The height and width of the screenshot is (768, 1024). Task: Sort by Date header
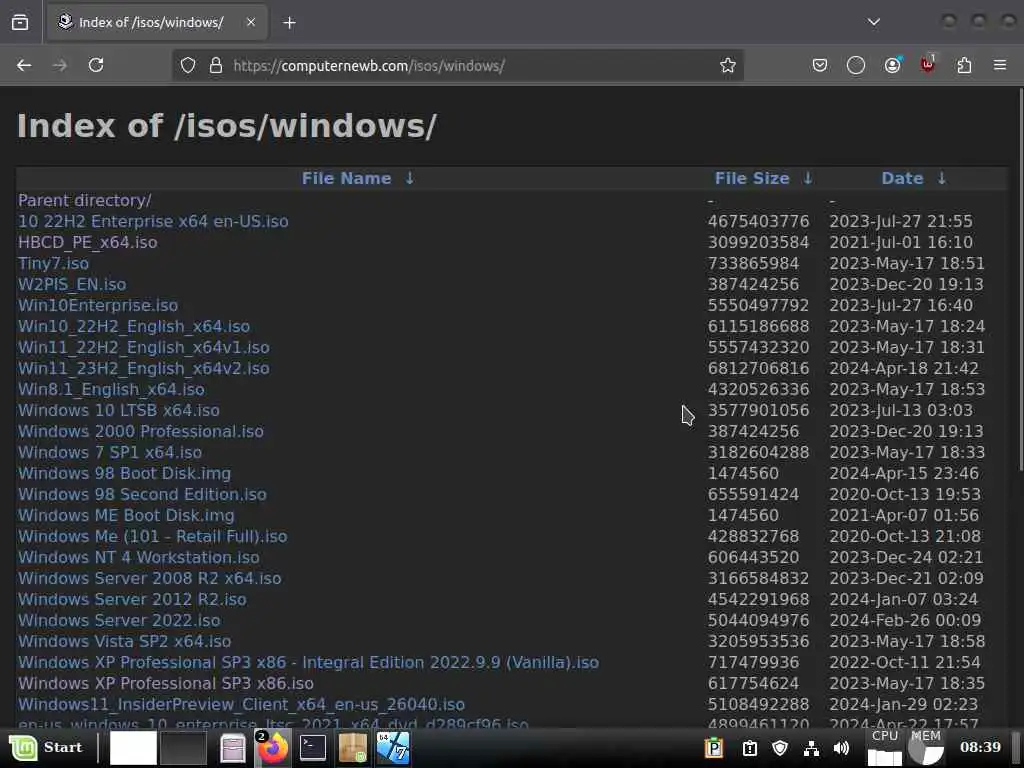(x=902, y=178)
